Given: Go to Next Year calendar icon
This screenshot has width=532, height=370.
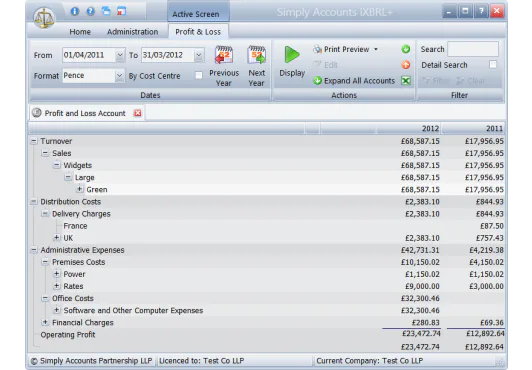Looking at the screenshot, I should coord(256,55).
